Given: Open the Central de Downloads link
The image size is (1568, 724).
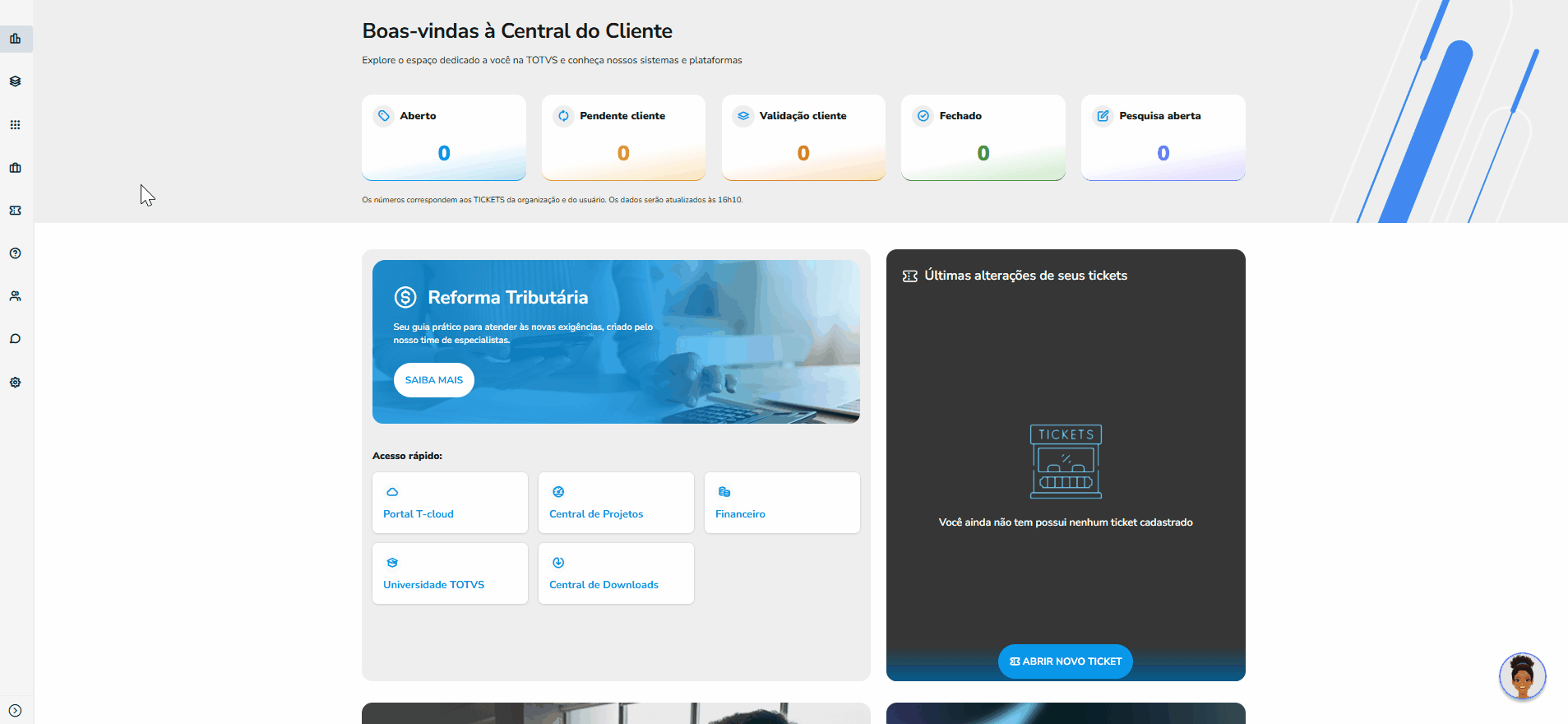Looking at the screenshot, I should click(x=604, y=585).
